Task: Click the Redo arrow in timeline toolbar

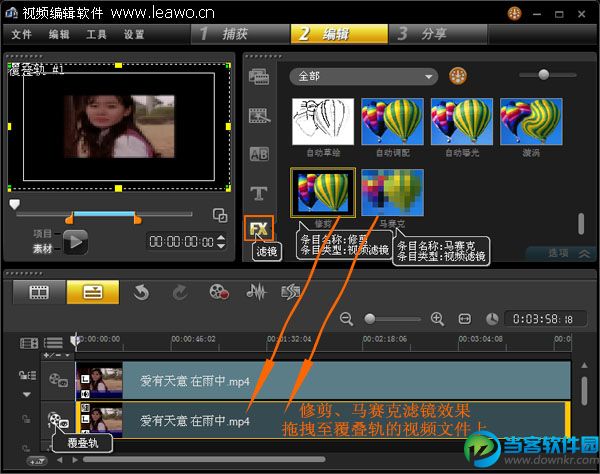Action: 180,292
